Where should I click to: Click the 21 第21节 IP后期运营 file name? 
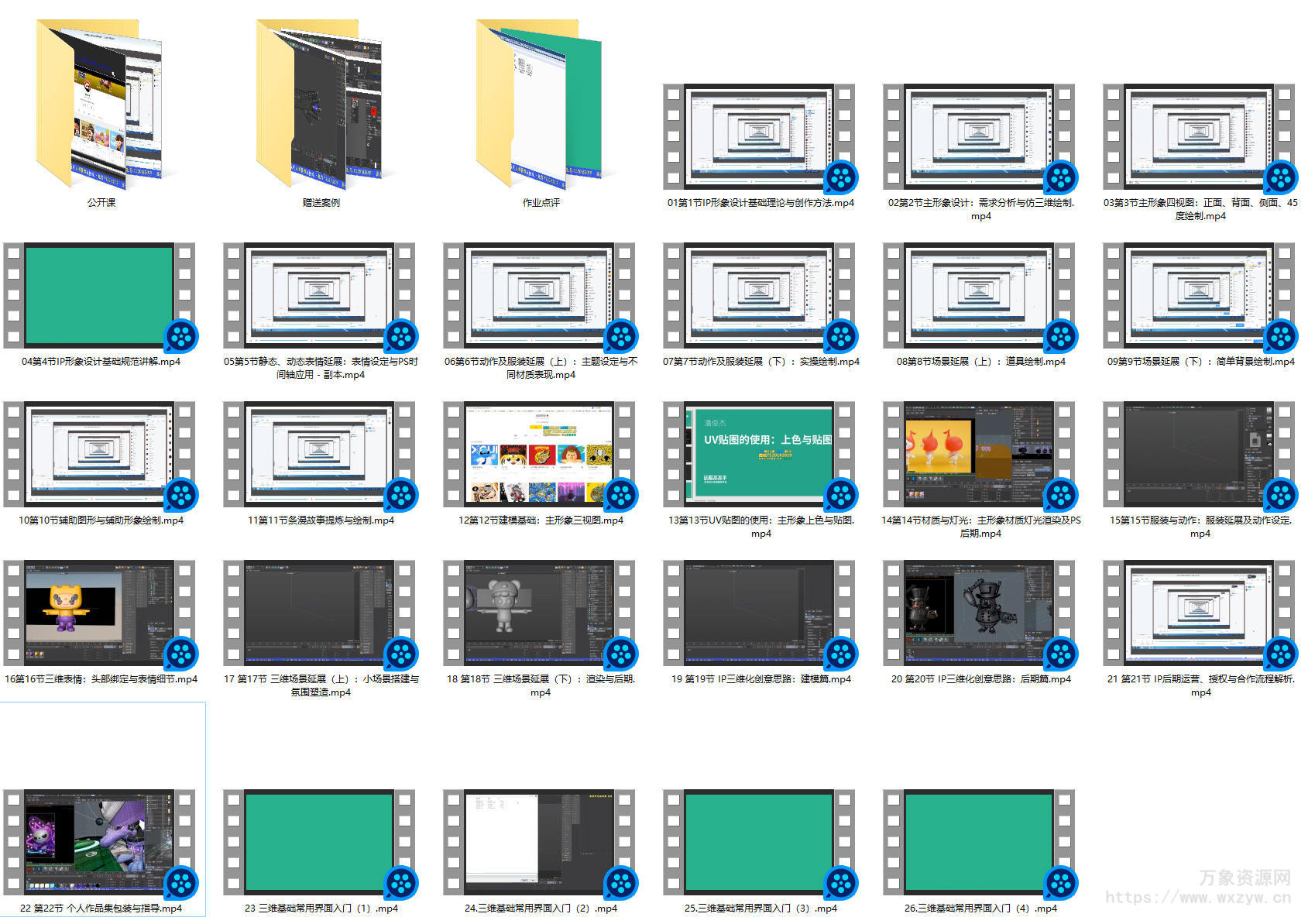(1200, 685)
